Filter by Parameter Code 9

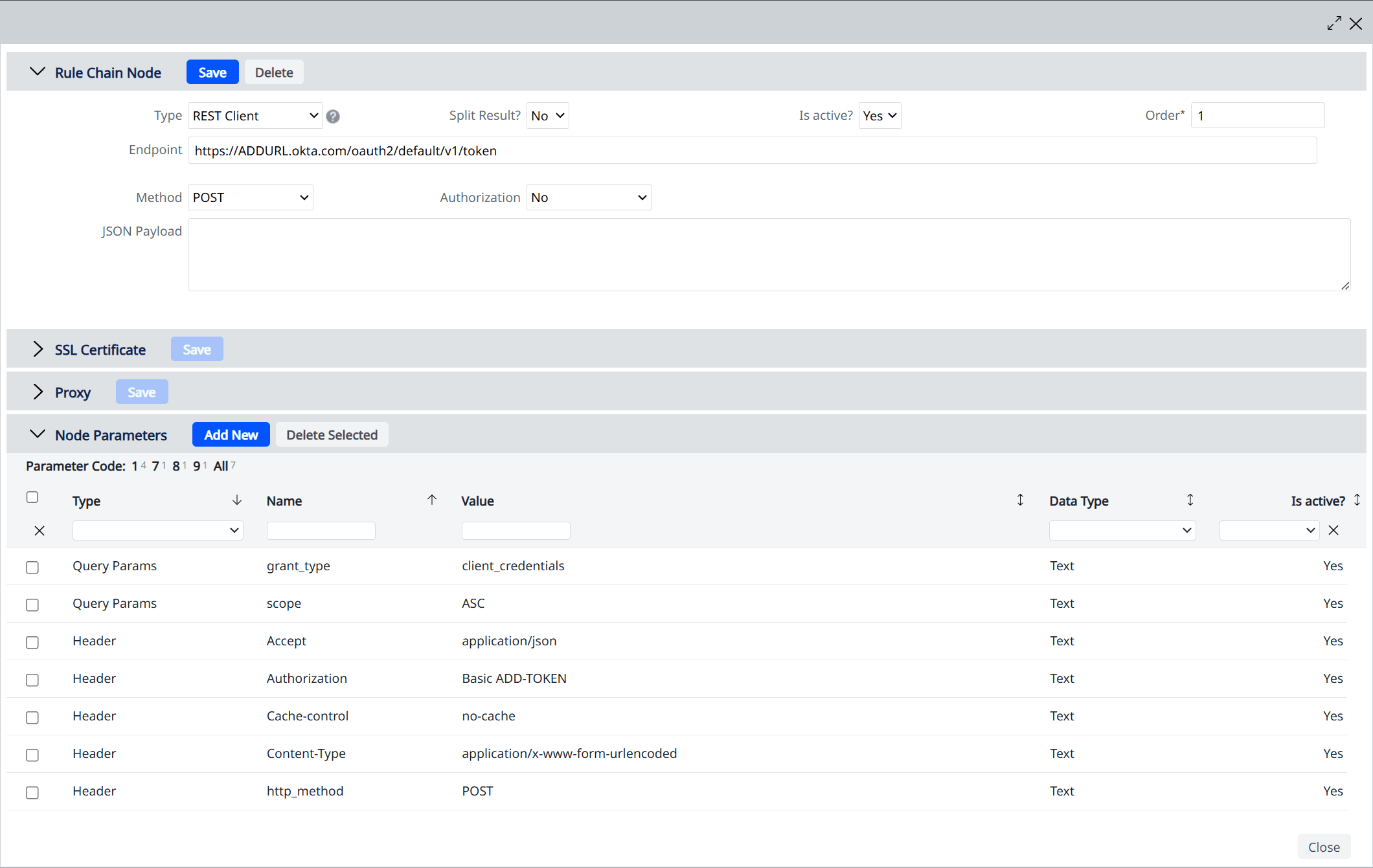197,466
